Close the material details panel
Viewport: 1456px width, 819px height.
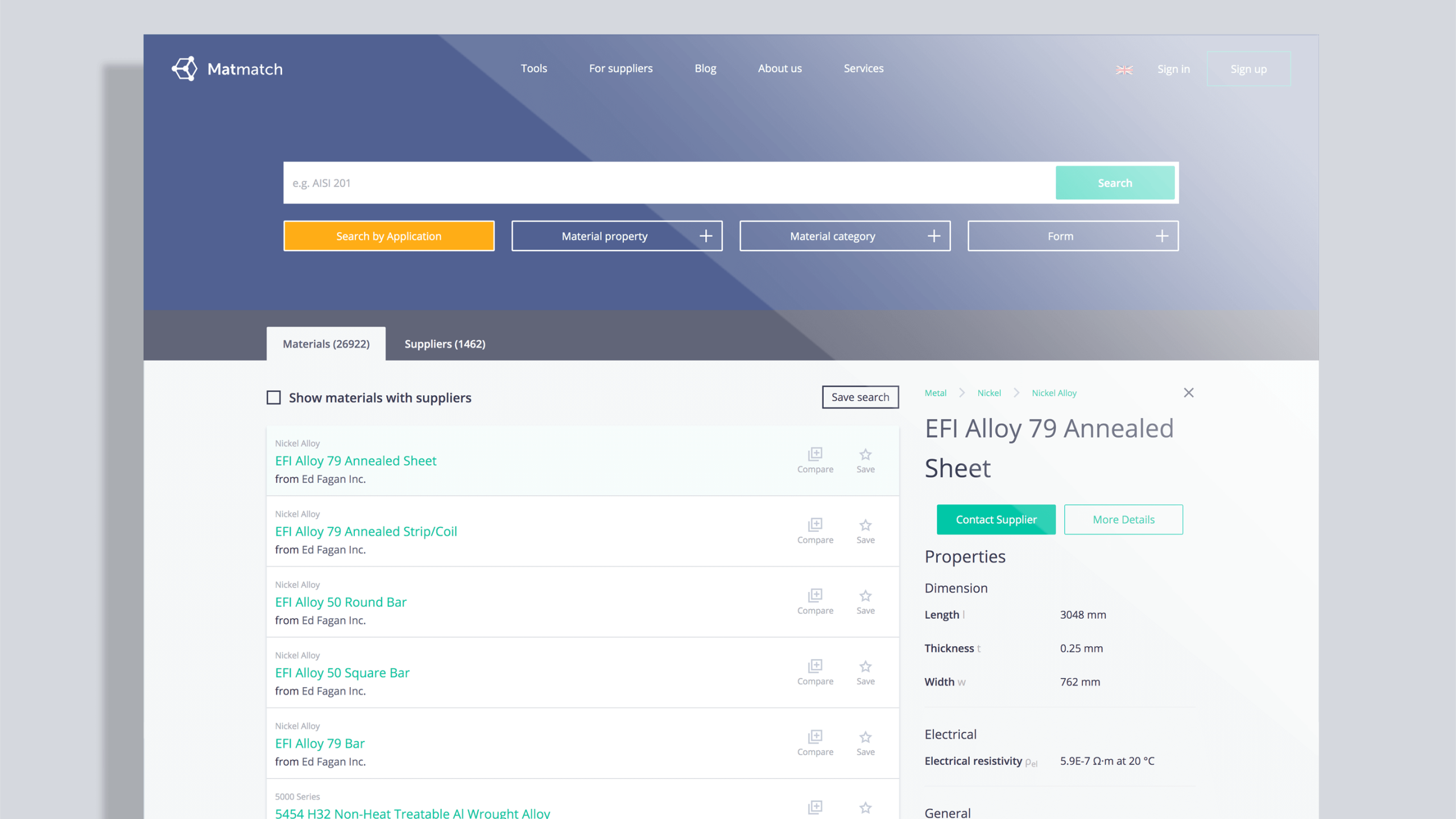point(1188,392)
